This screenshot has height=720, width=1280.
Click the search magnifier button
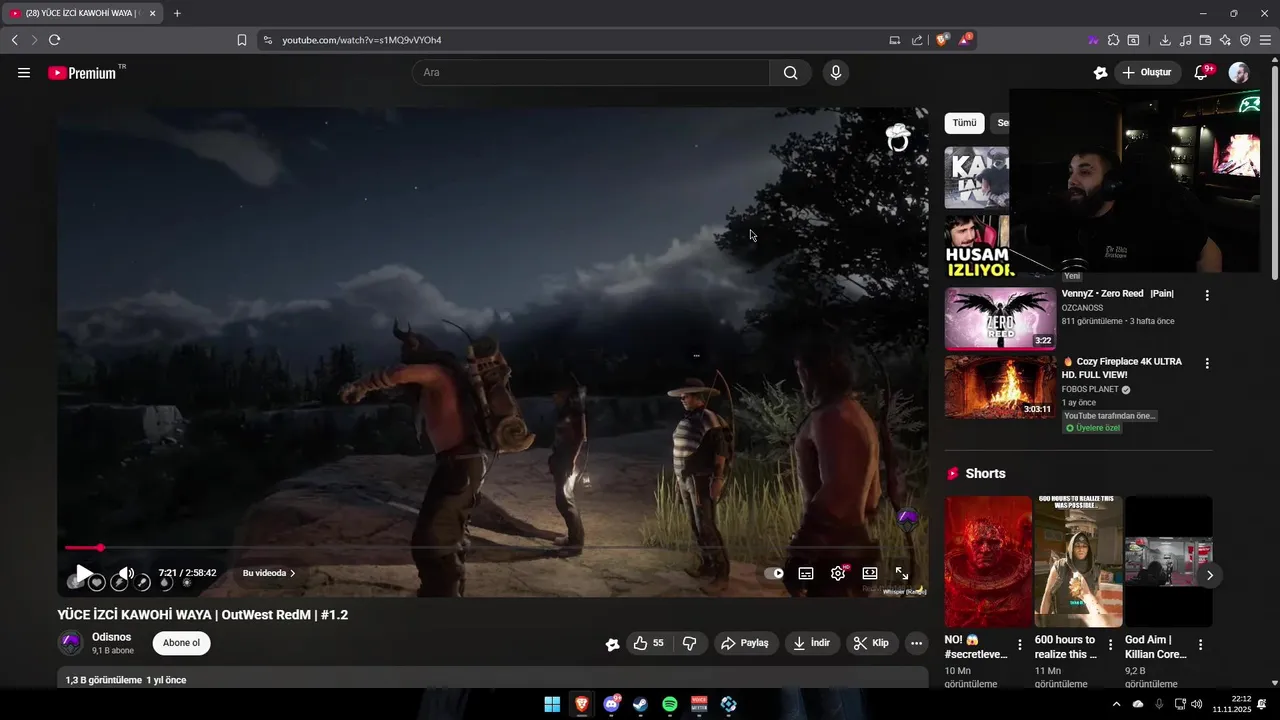click(x=791, y=73)
